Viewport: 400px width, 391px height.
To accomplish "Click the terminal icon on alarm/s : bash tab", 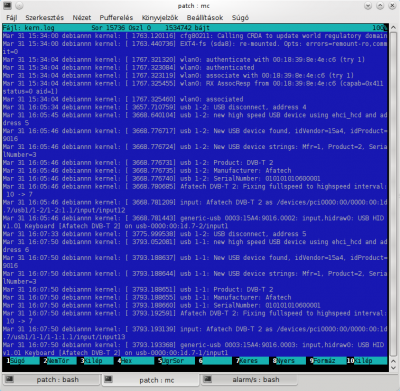I will point(208,379).
